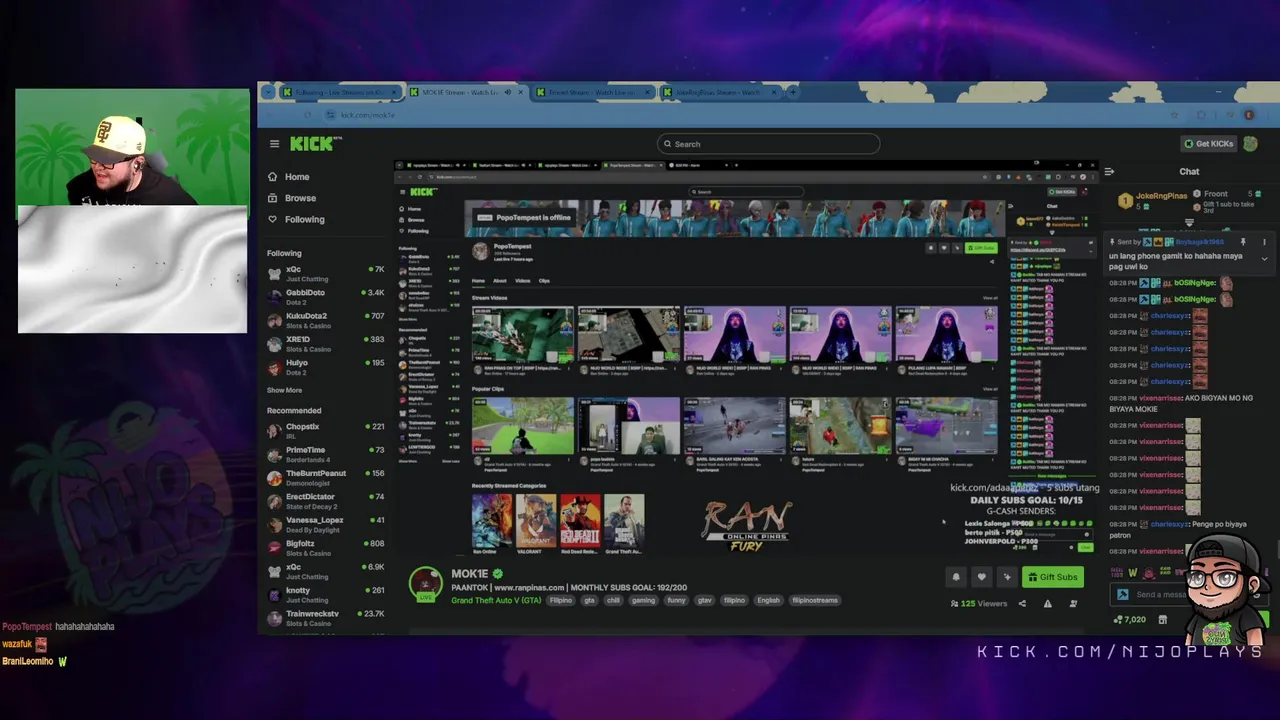Open Hulyo channel in Following list
Image resolution: width=1280 pixels, height=720 pixels.
click(x=325, y=367)
